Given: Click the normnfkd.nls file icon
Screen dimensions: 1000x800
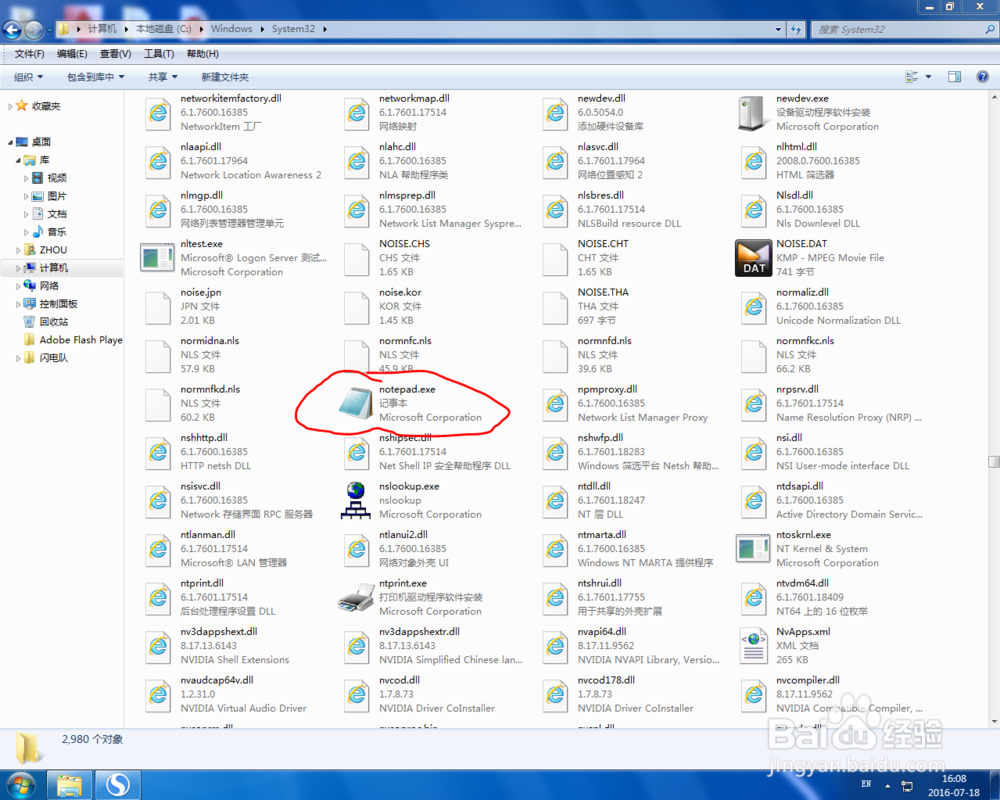Looking at the screenshot, I should pos(158,404).
